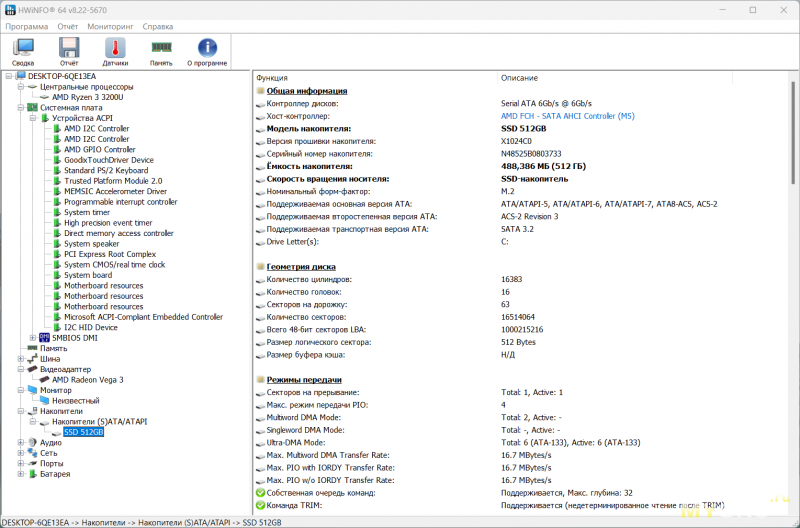Click the right panel vertical scrollbar thumb
This screenshot has height=528, width=800.
point(793,133)
